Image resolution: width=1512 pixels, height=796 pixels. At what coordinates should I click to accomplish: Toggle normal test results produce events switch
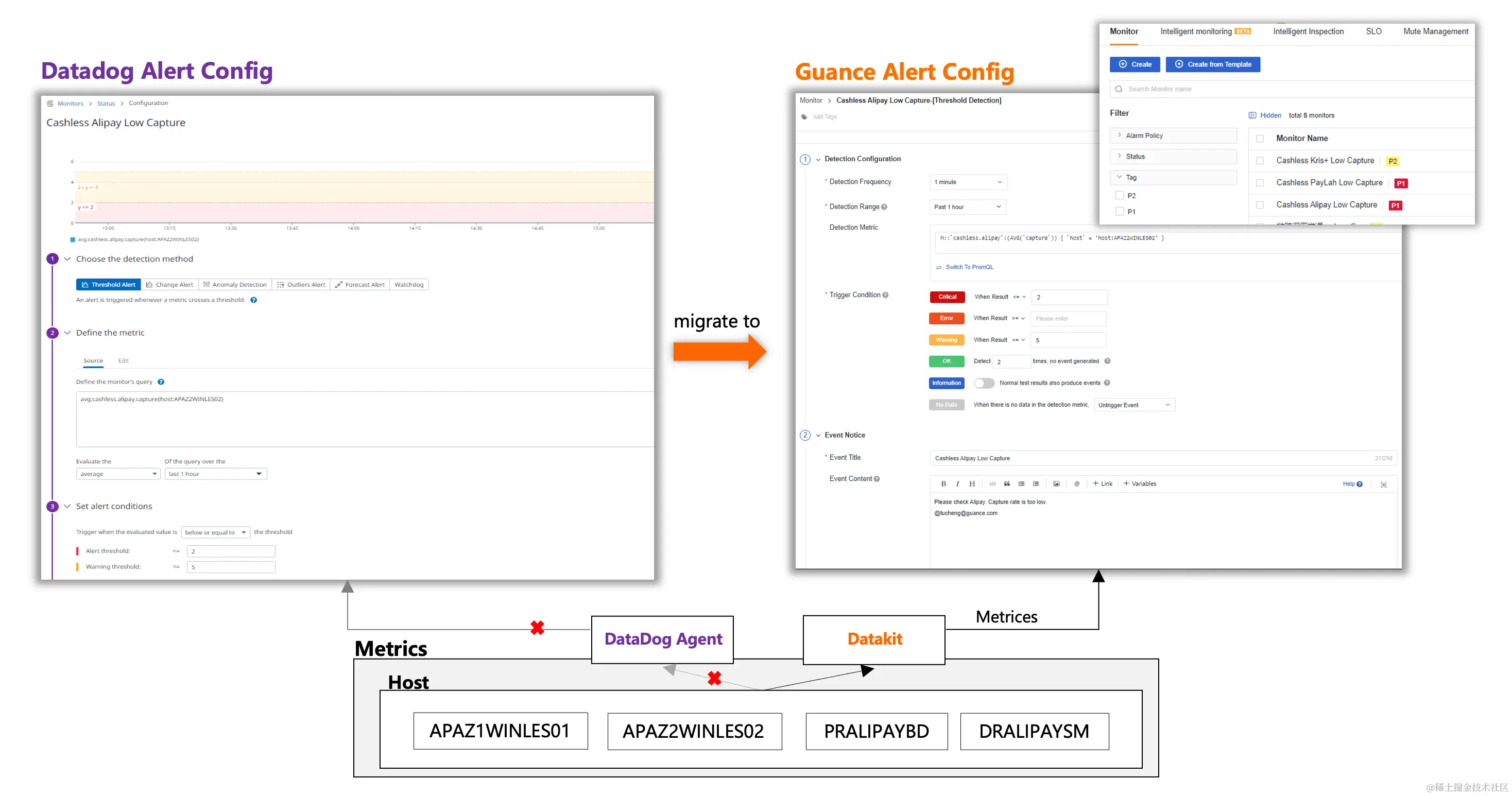coord(984,383)
